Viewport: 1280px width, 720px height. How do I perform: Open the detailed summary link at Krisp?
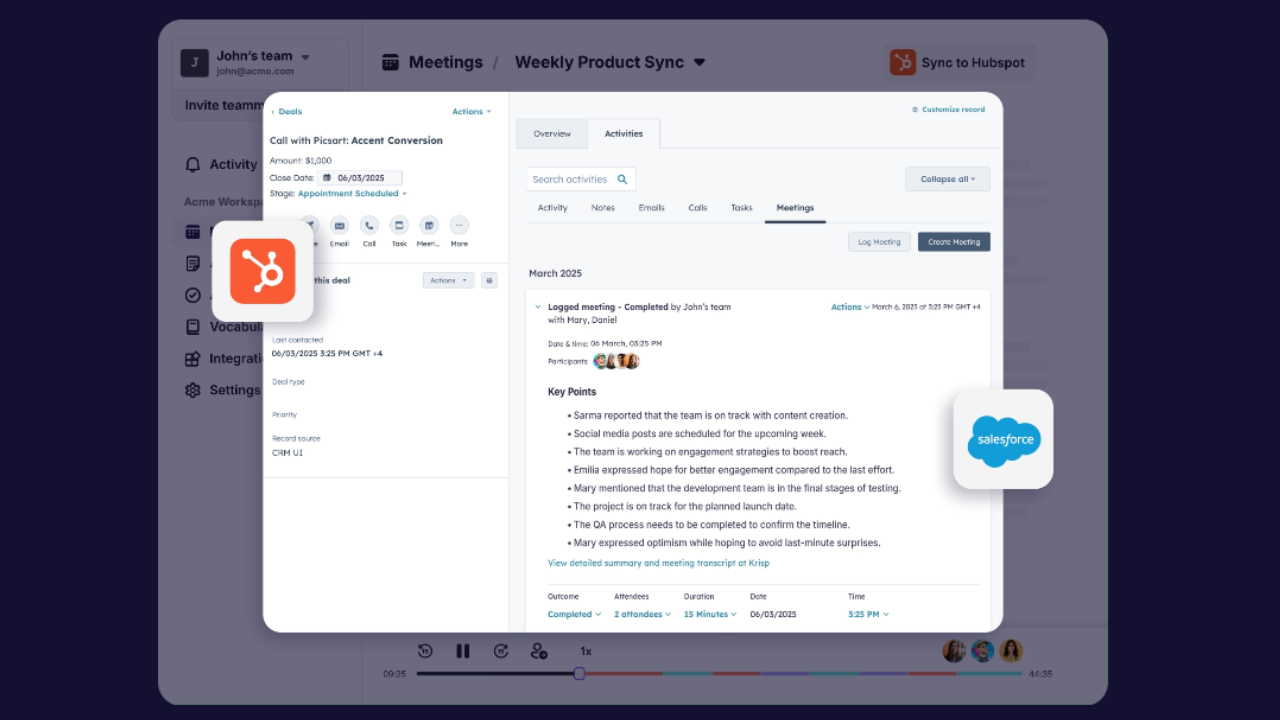[x=658, y=563]
